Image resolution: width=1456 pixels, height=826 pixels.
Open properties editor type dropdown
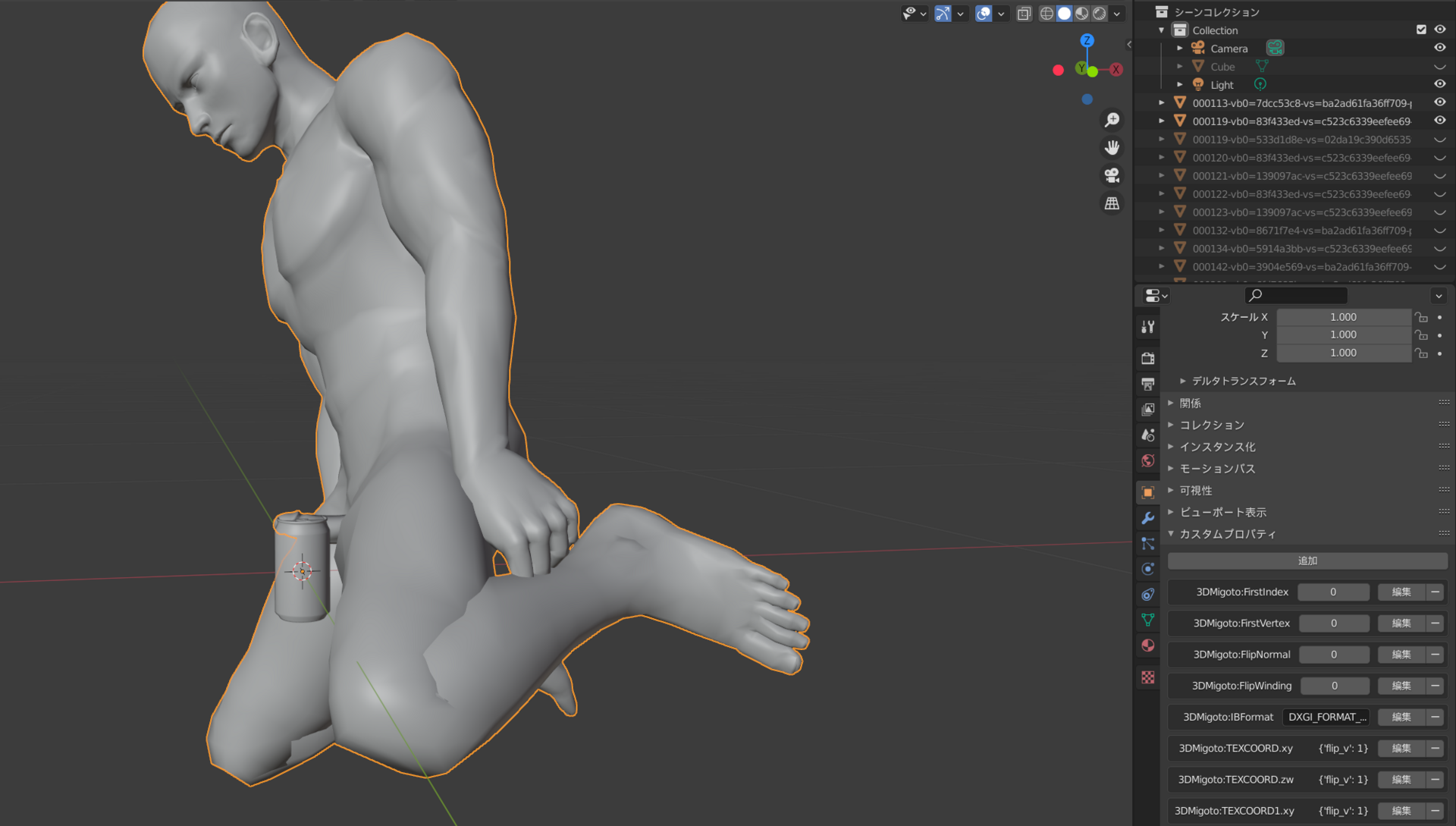click(x=1155, y=296)
